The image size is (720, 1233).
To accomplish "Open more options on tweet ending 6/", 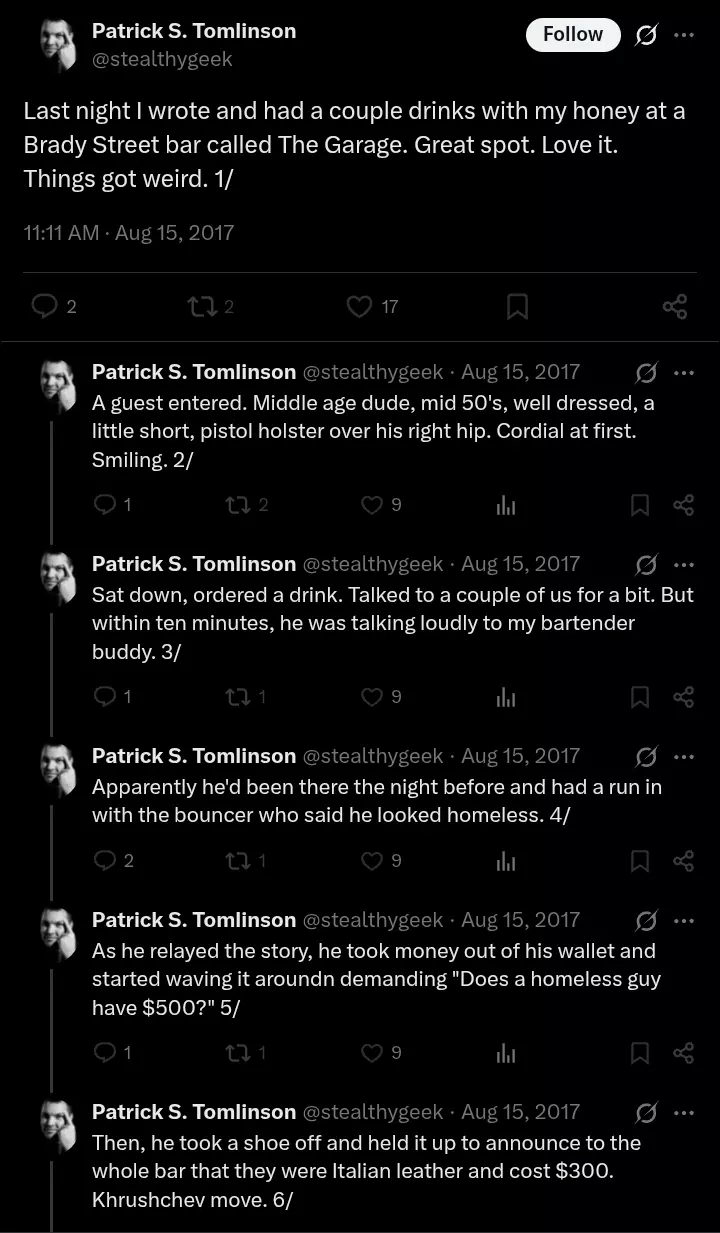I will [x=684, y=1112].
